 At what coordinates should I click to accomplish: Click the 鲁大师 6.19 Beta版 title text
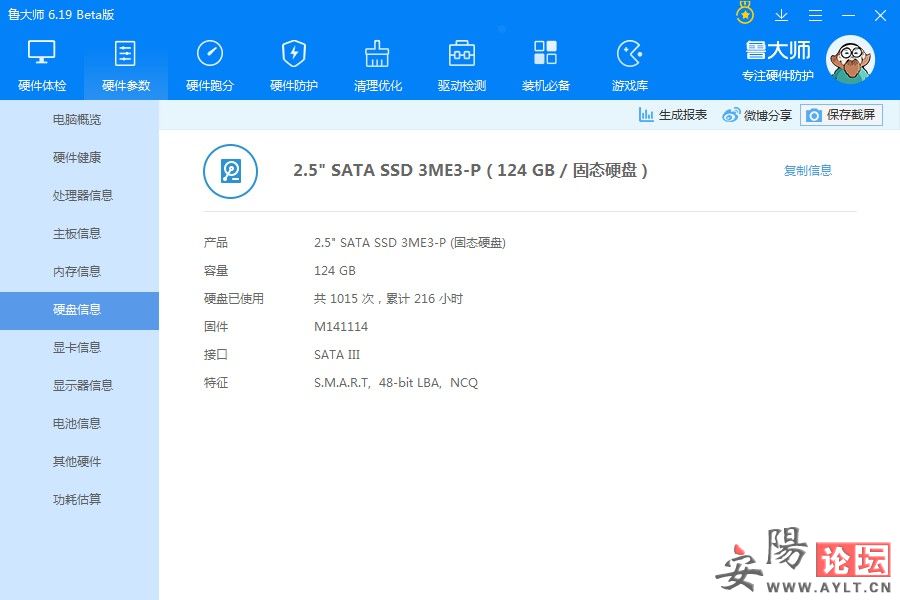(61, 15)
